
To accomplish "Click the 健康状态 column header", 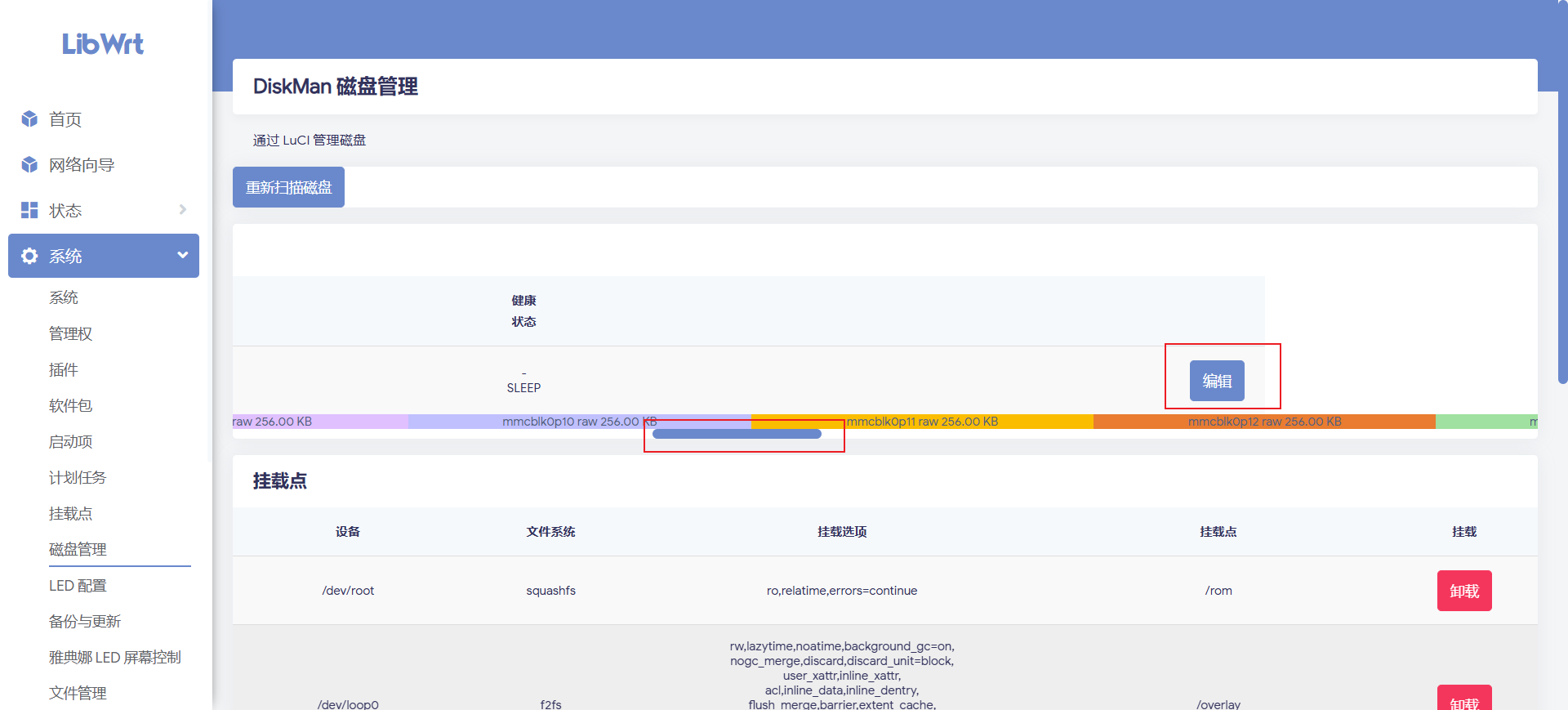I will point(523,311).
